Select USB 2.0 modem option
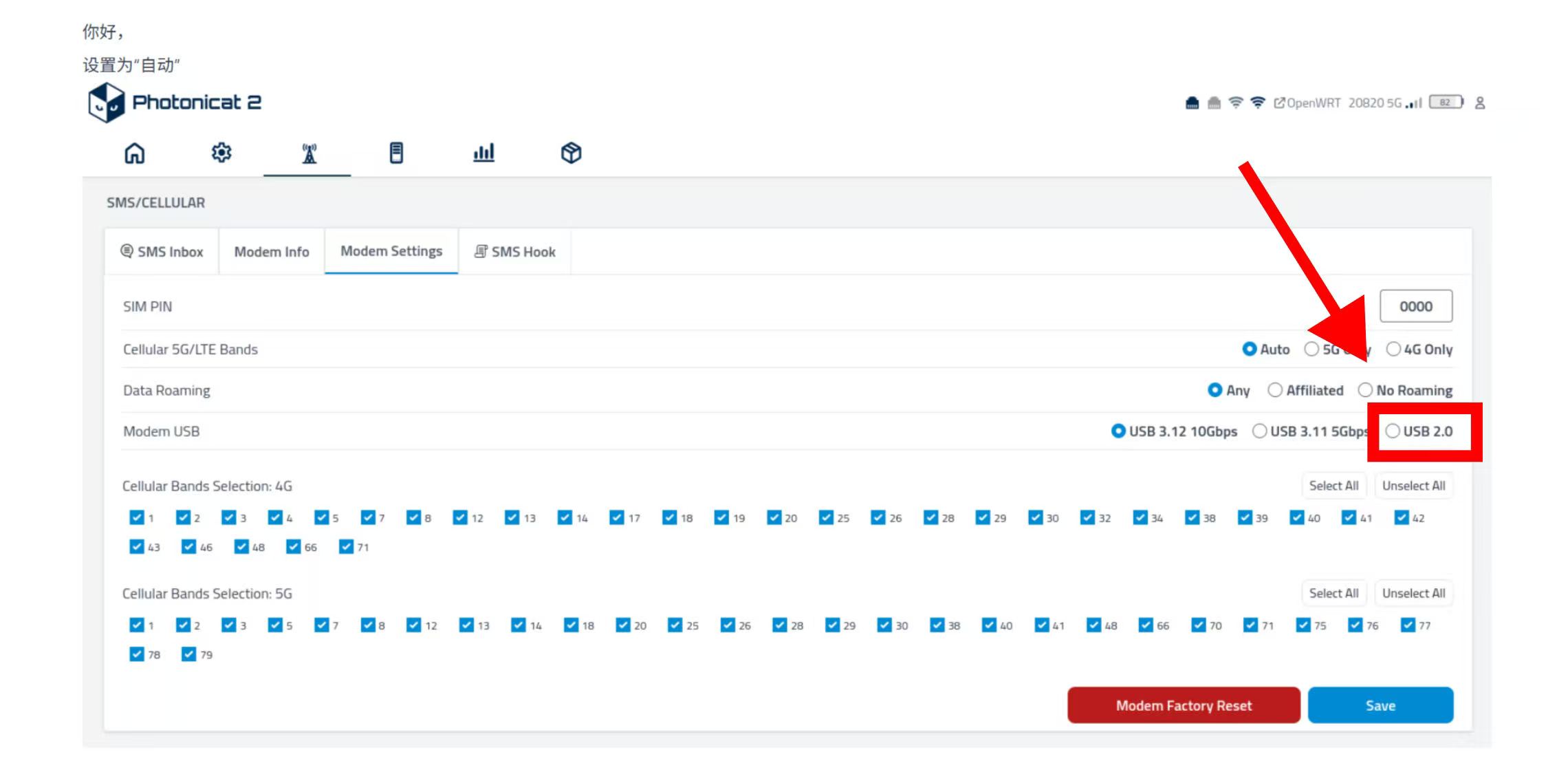 (x=1393, y=431)
